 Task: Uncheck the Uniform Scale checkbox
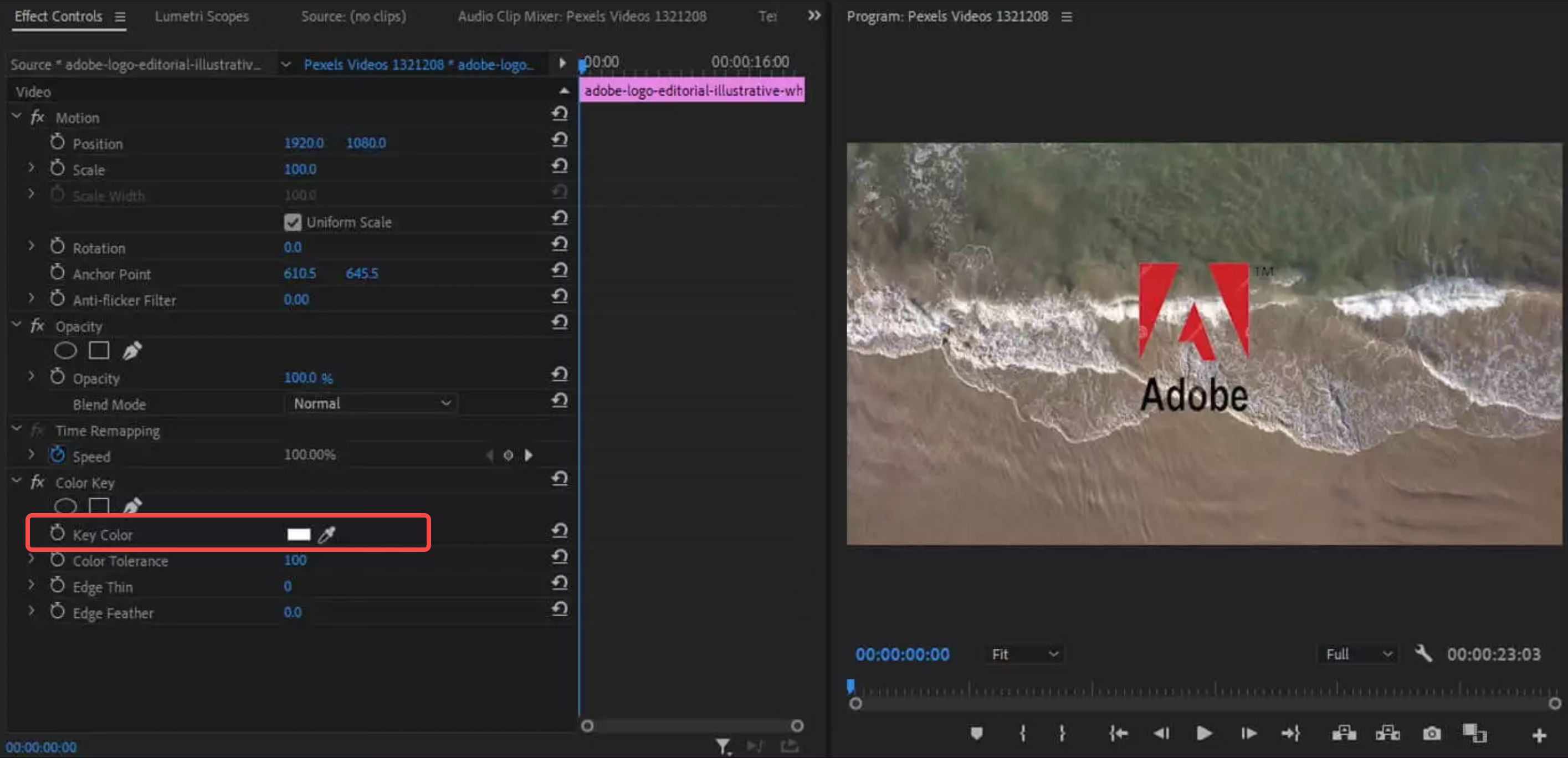pos(293,222)
